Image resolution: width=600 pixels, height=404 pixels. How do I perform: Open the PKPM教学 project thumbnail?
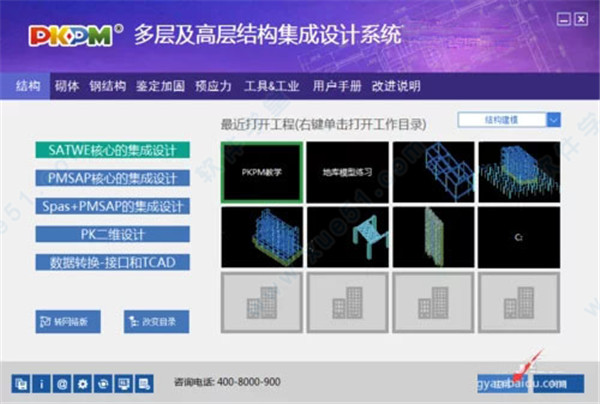[x=262, y=172]
